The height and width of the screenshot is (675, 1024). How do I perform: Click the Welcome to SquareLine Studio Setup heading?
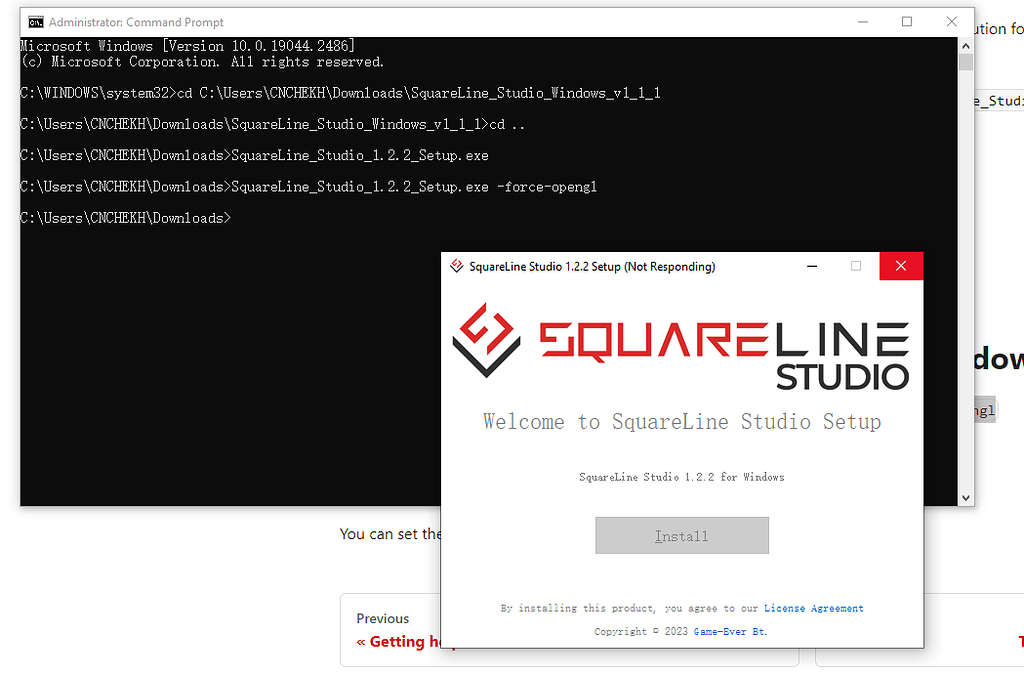pos(682,421)
